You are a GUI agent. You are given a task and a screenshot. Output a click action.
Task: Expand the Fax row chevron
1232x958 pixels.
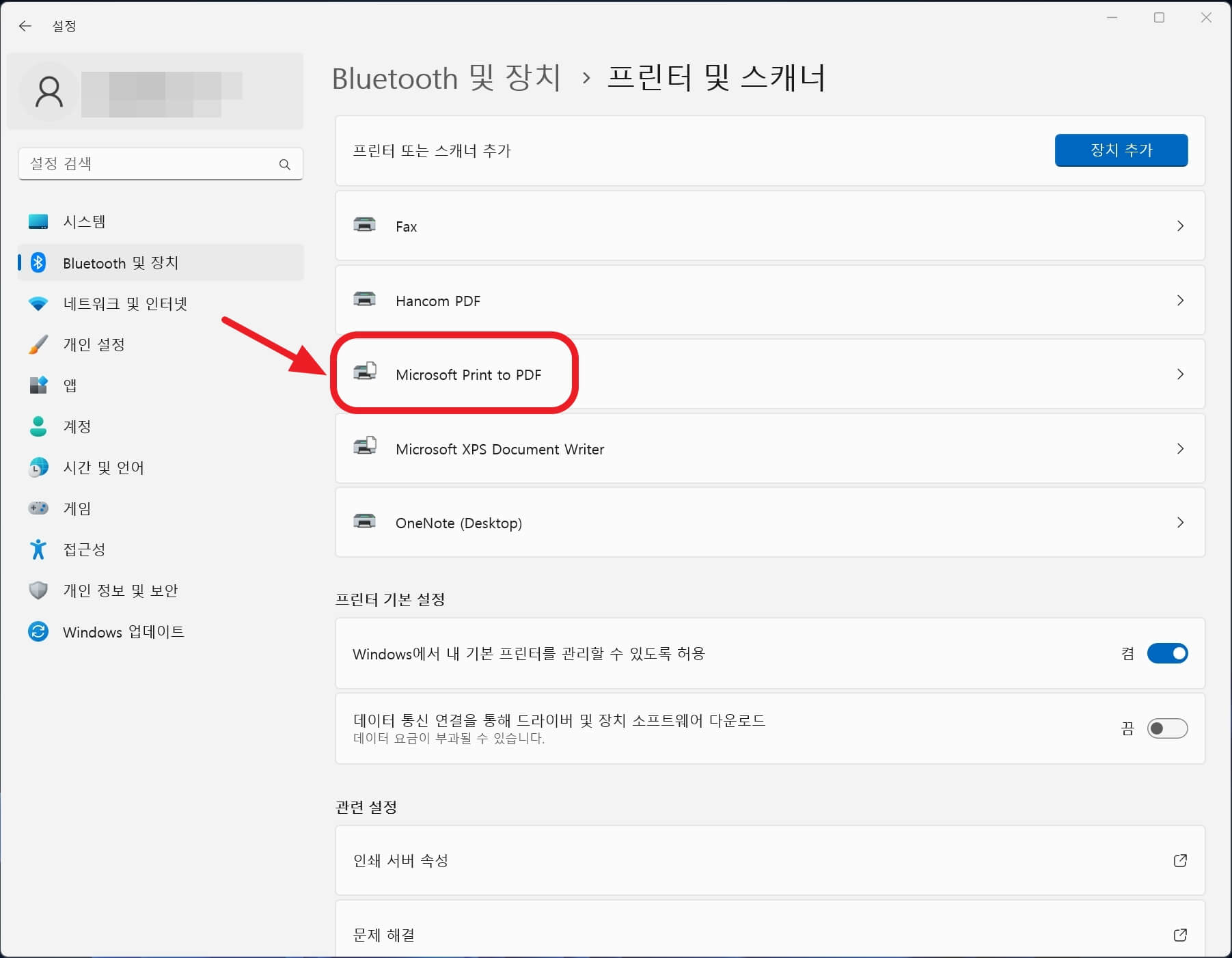coord(1180,226)
